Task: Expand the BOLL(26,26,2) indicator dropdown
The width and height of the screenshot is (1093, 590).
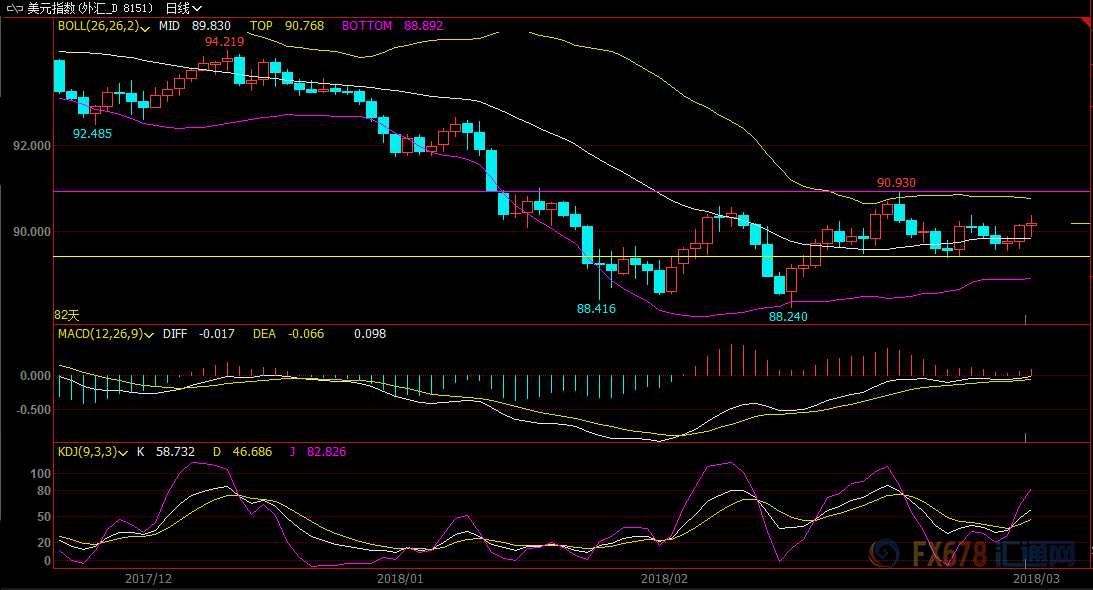Action: point(144,27)
